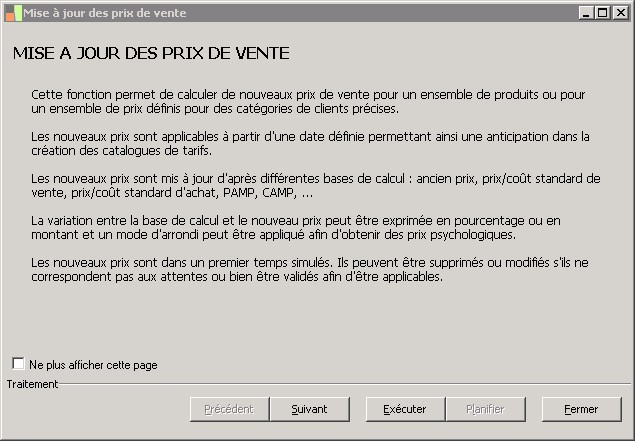
Task: Click the 'Ne plus afficher cette page' label text
Action: pos(93,365)
